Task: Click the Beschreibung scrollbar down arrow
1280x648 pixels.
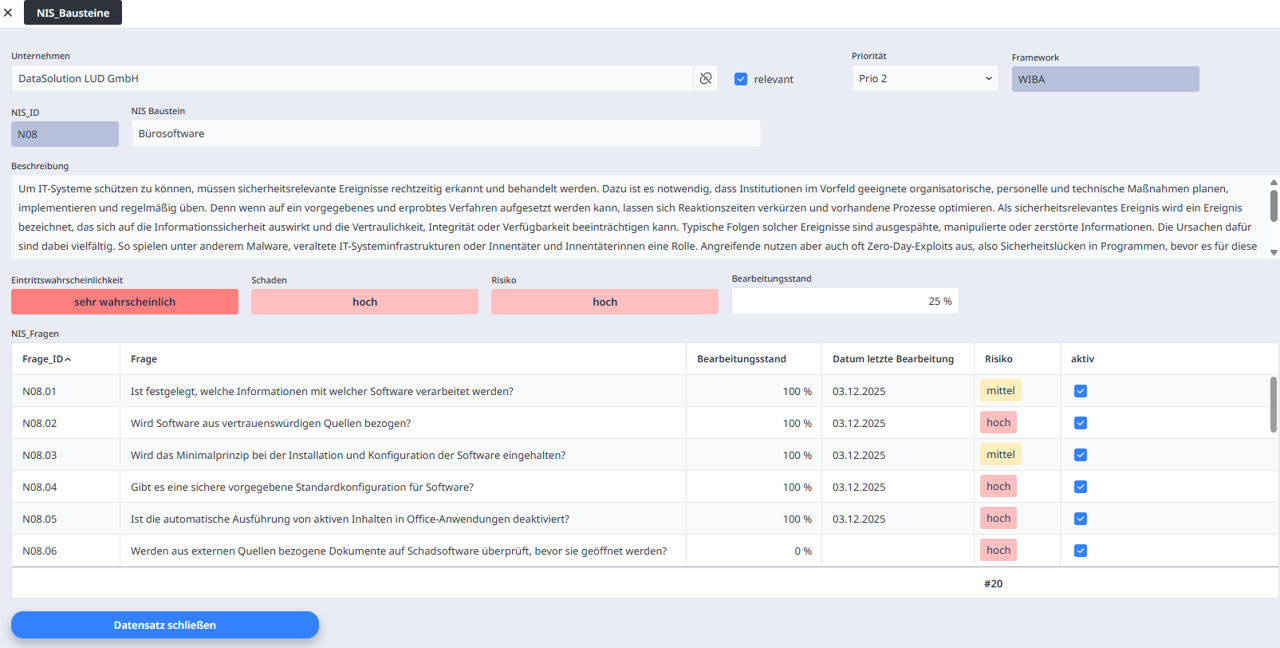Action: (1274, 252)
